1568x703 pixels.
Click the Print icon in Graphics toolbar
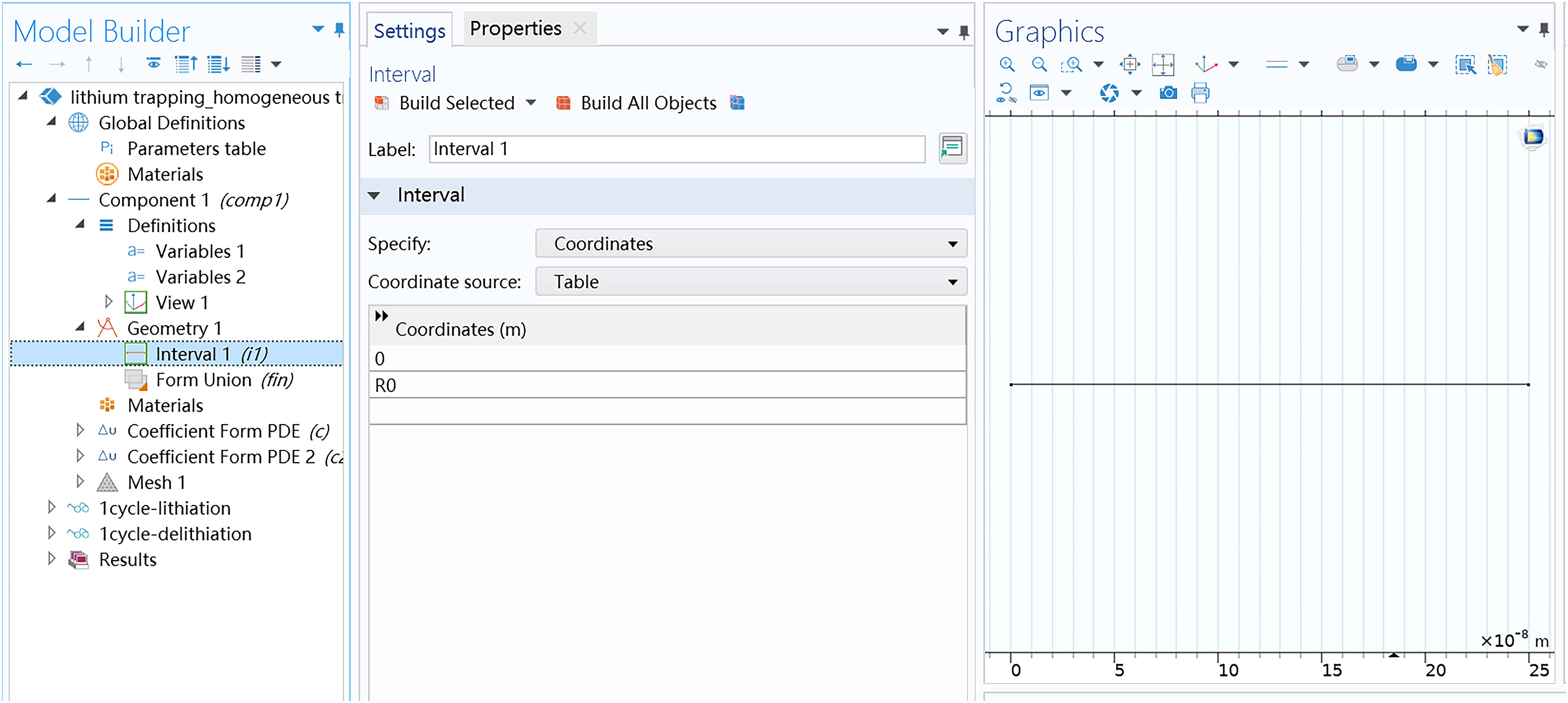pyautogui.click(x=1200, y=93)
